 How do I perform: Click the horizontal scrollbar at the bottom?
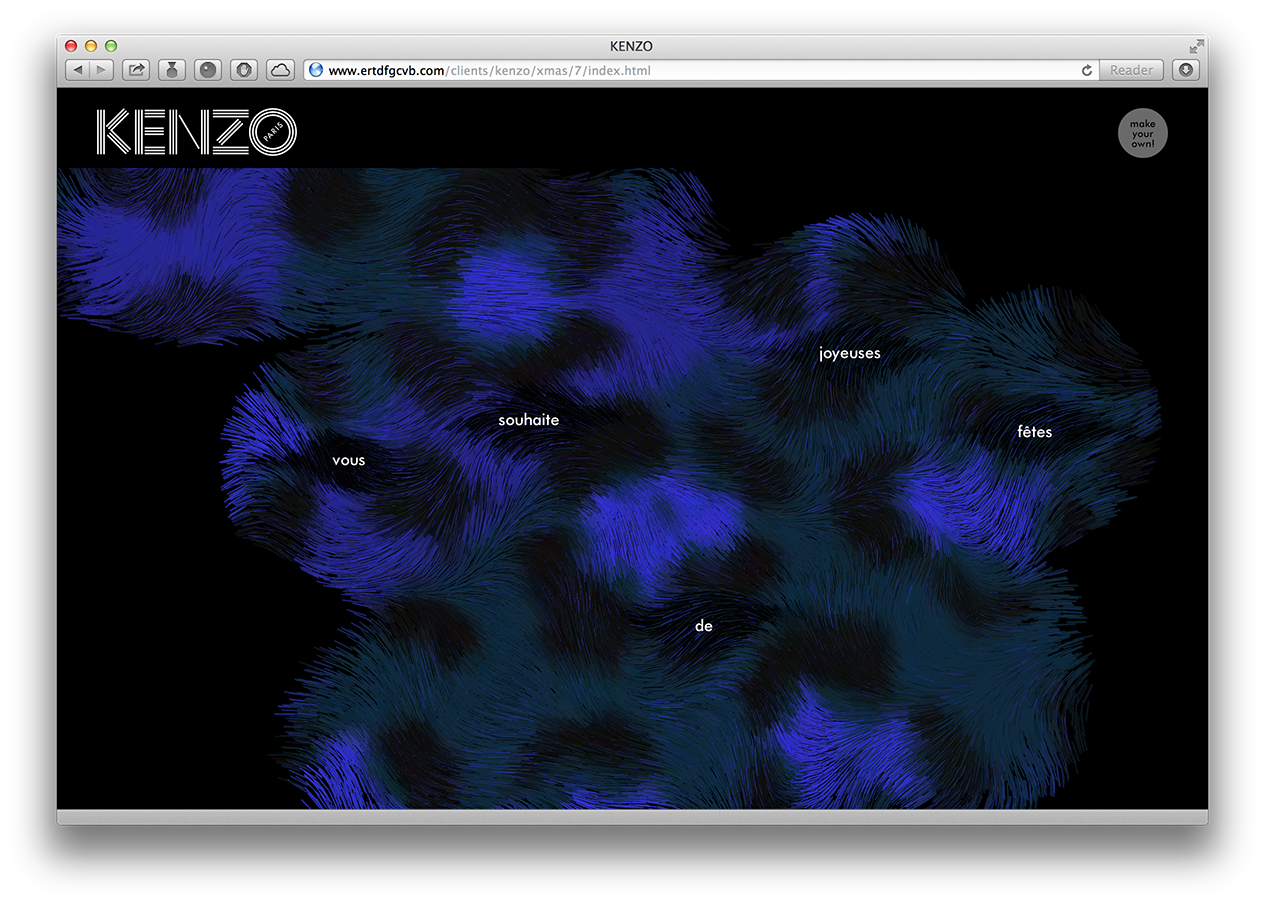pos(632,815)
